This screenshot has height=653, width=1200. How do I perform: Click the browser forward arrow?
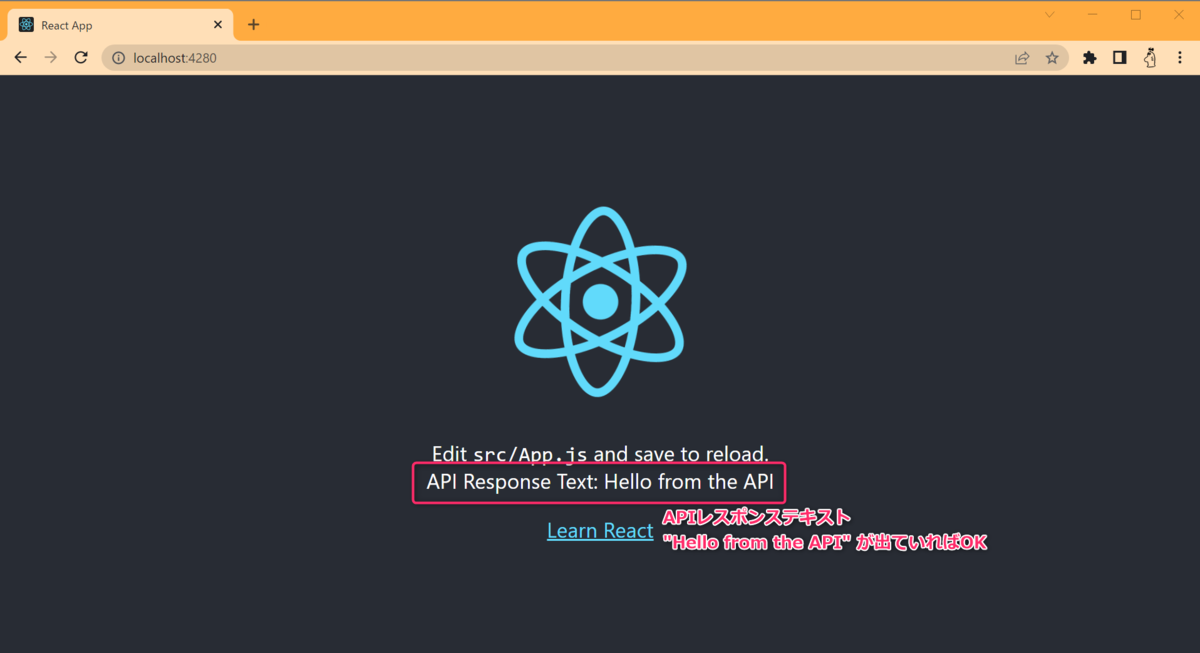click(51, 58)
